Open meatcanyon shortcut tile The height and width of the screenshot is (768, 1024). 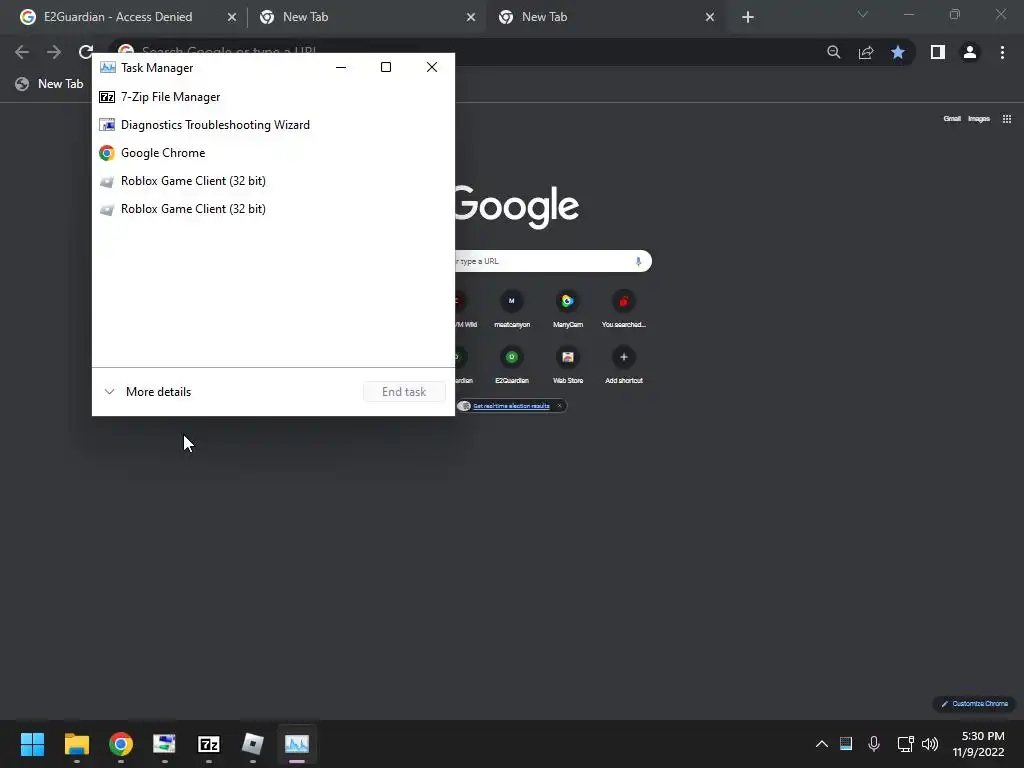pyautogui.click(x=512, y=309)
